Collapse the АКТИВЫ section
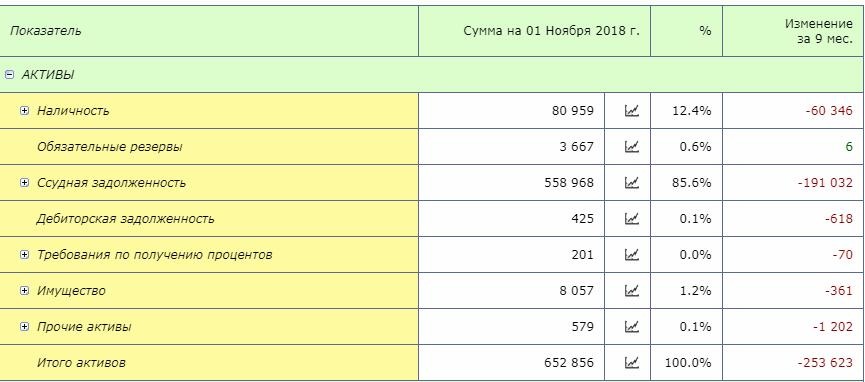The height and width of the screenshot is (382, 865). 9,75
